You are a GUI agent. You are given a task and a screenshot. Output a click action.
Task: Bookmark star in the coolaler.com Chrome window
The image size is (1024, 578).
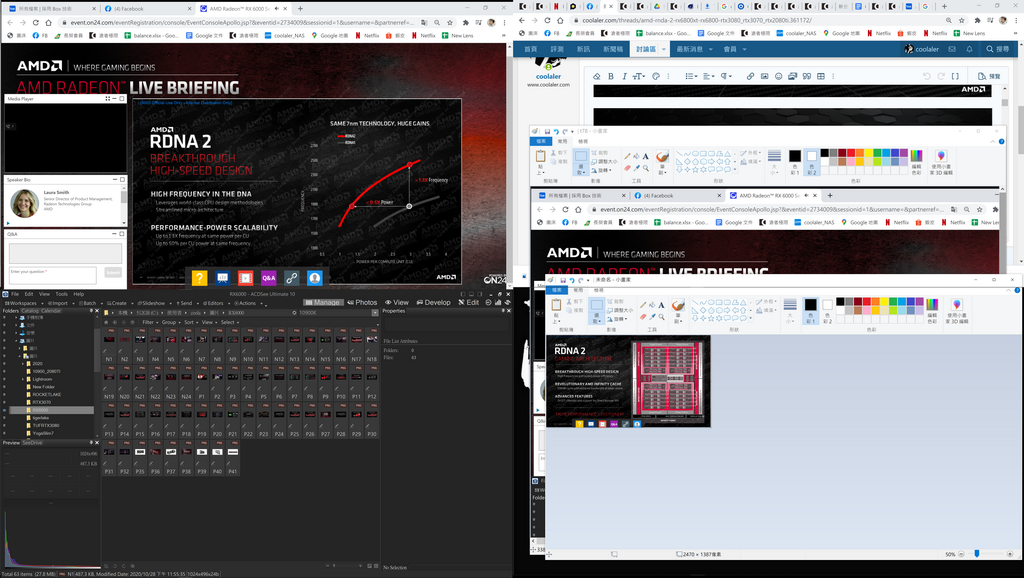pyautogui.click(x=963, y=20)
